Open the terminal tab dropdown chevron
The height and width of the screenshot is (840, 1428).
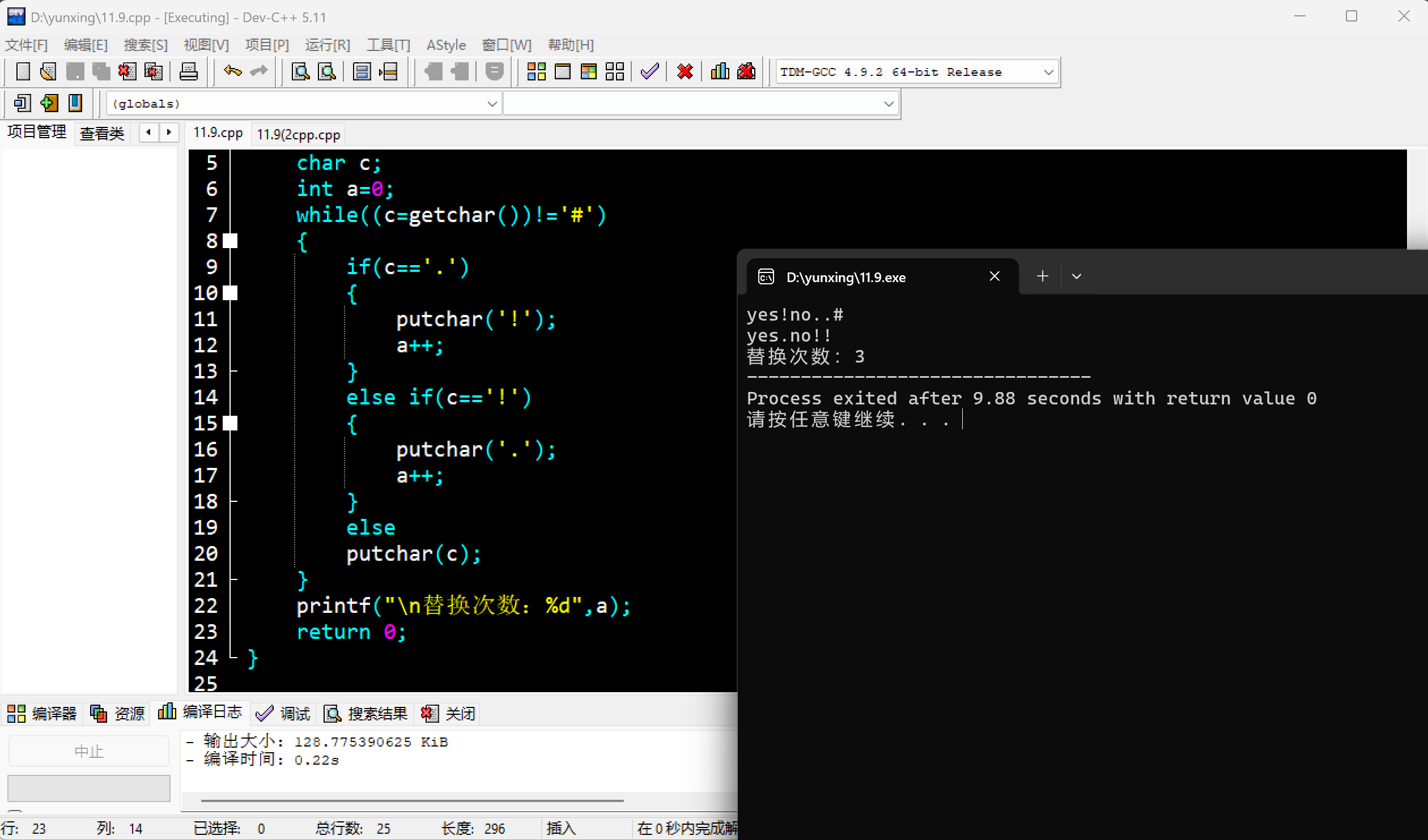(x=1076, y=276)
